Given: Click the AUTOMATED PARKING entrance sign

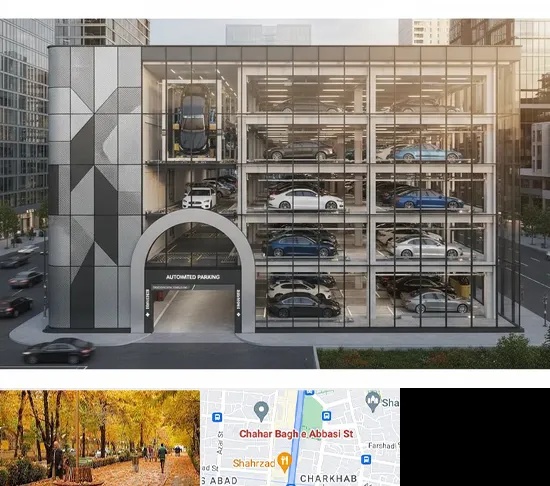Looking at the screenshot, I should click(x=193, y=277).
